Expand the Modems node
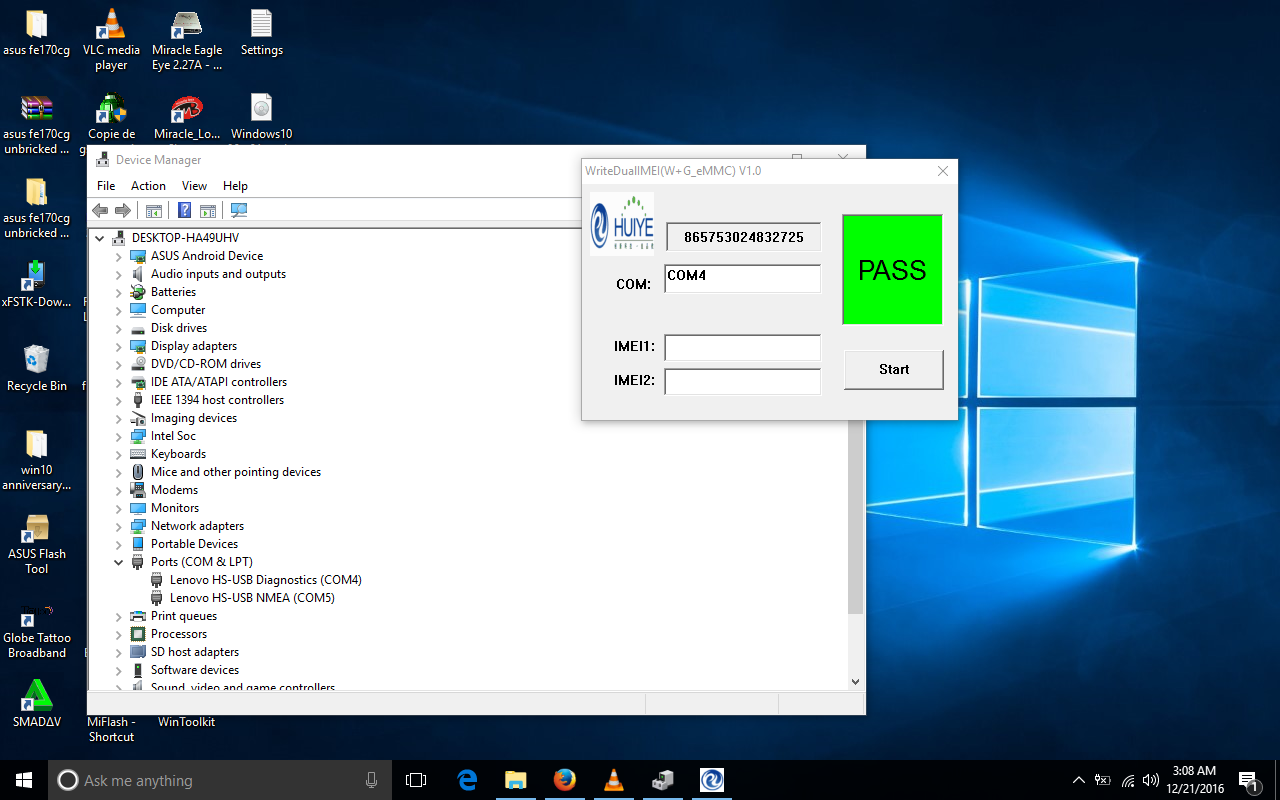This screenshot has height=800, width=1280. pos(118,490)
